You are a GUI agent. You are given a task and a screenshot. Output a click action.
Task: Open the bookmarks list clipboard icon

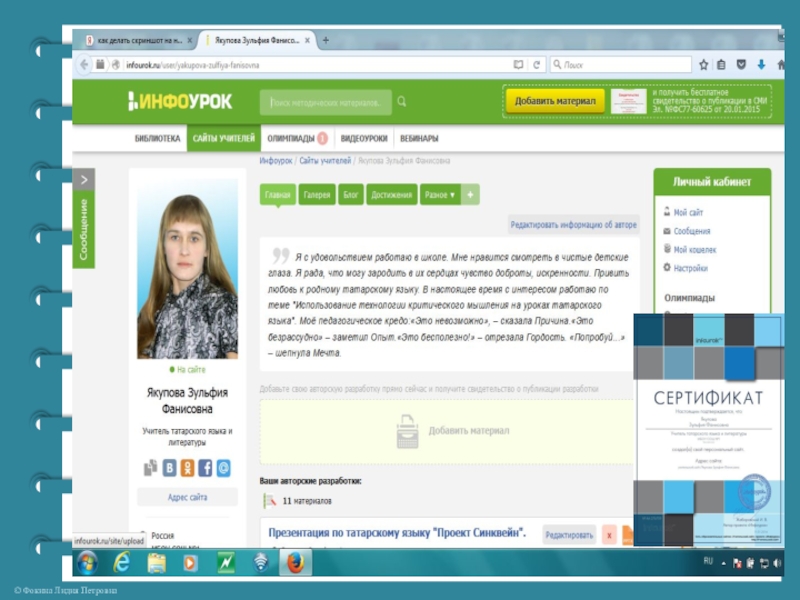tap(721, 65)
